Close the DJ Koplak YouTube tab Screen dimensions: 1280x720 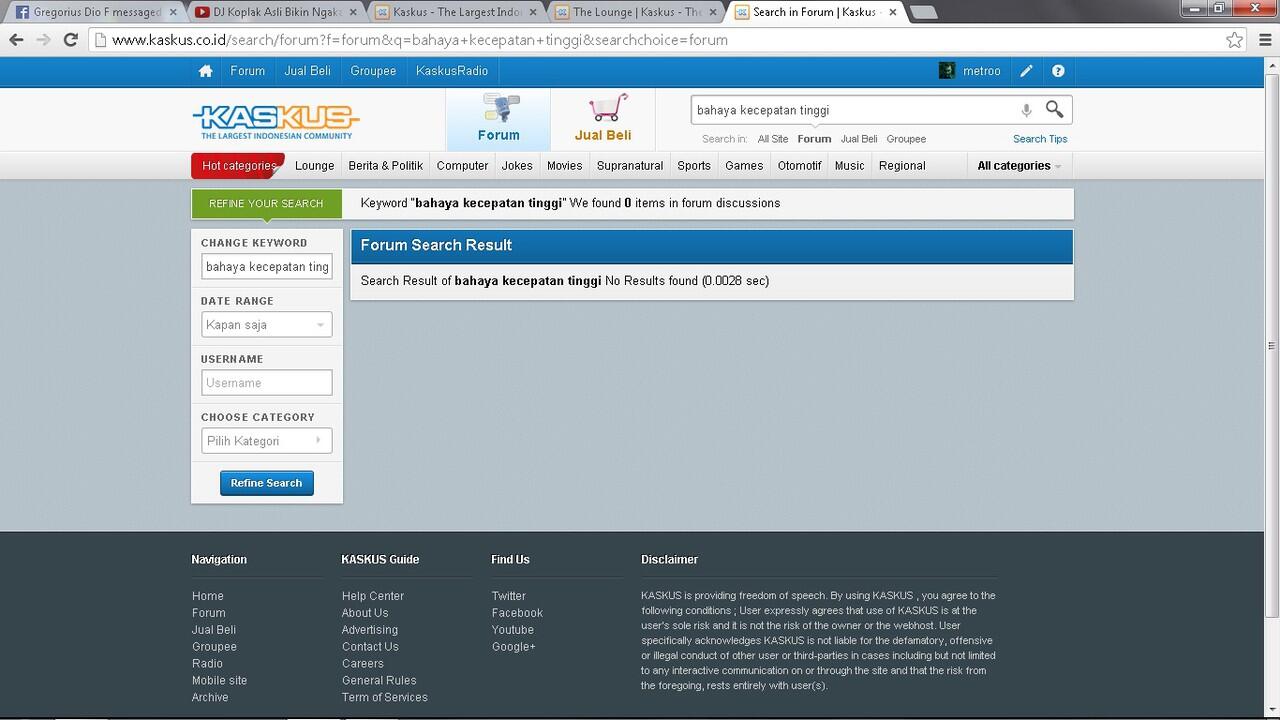click(x=352, y=12)
